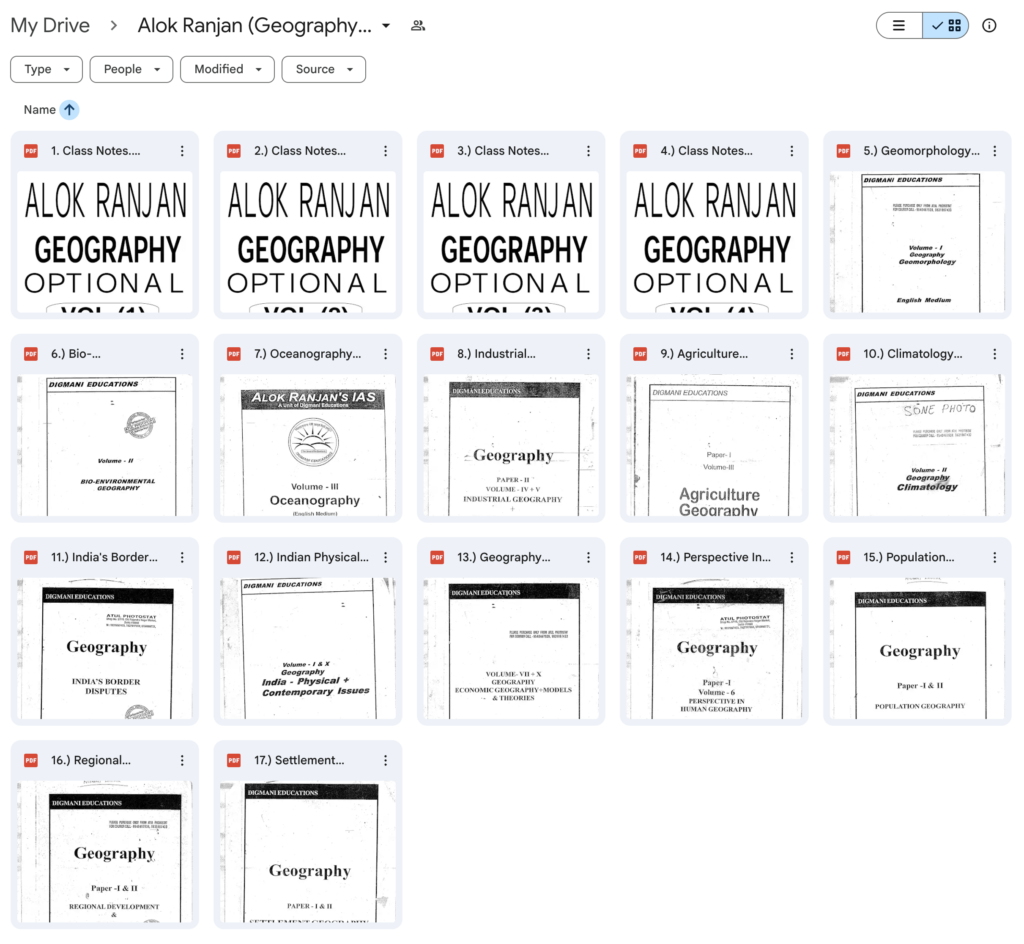Open the Source filter chip
1024x944 pixels.
click(x=323, y=69)
